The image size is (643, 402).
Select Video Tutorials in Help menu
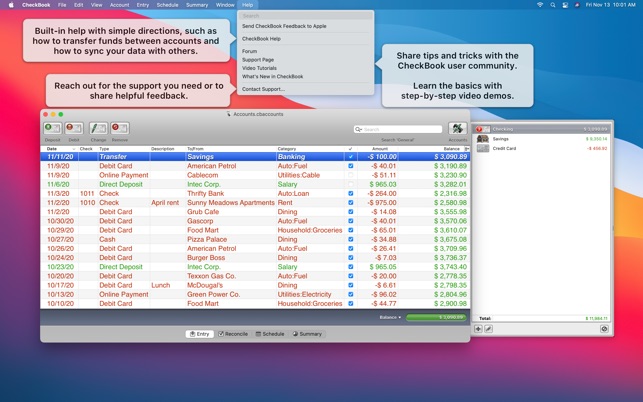[x=259, y=68]
